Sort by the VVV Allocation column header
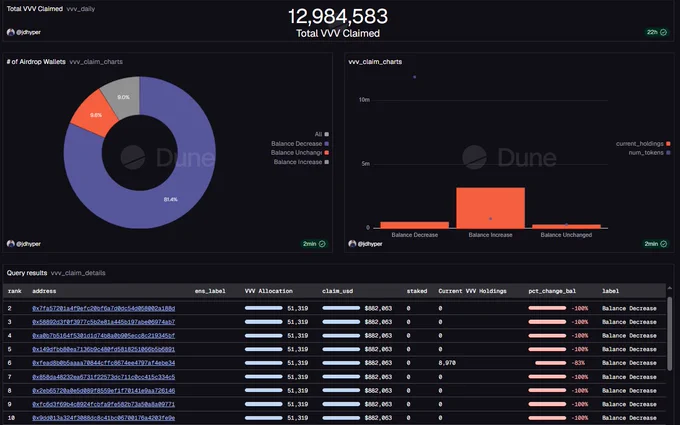This screenshot has height=425, width=680. [x=268, y=291]
